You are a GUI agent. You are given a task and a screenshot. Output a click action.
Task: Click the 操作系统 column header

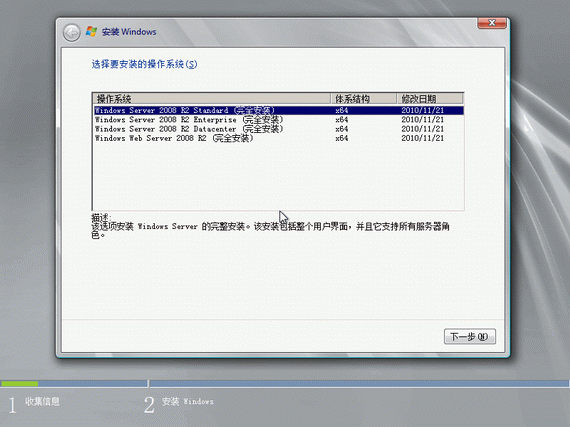pyautogui.click(x=212, y=98)
